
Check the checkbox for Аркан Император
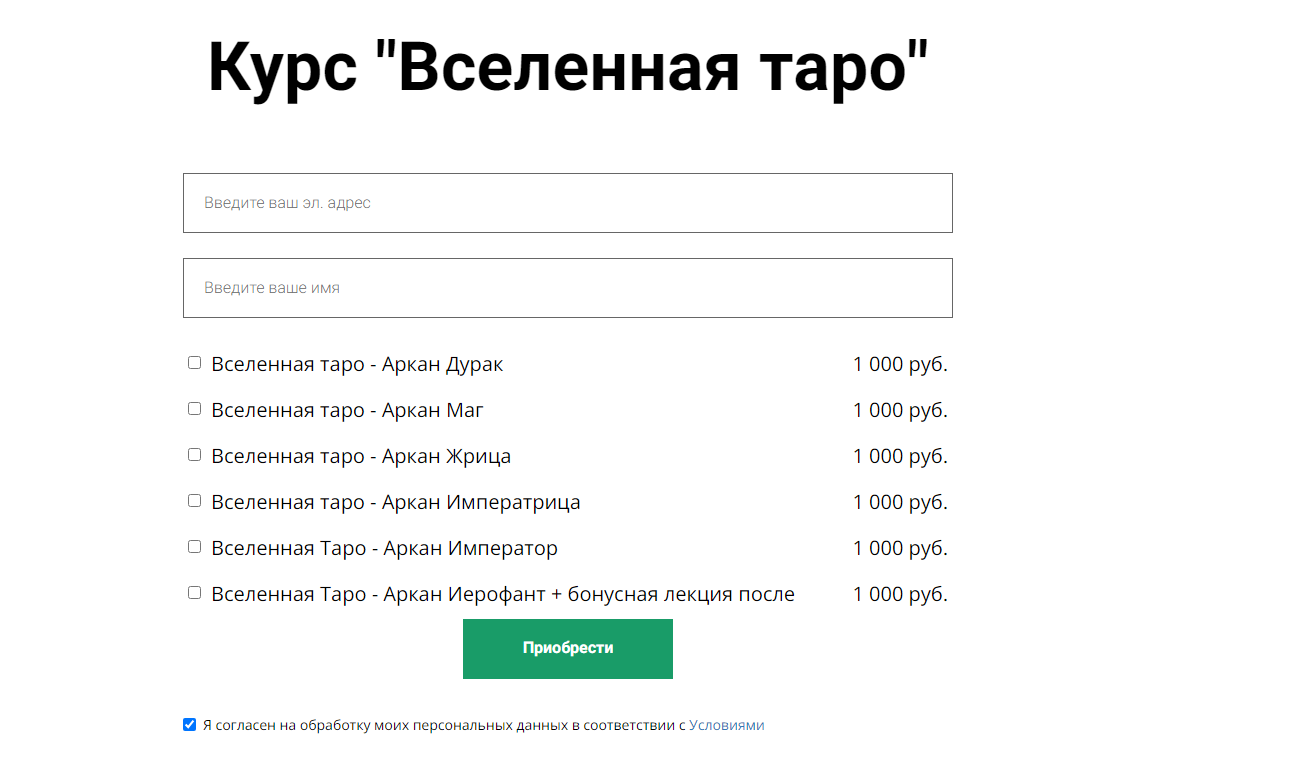pyautogui.click(x=194, y=546)
